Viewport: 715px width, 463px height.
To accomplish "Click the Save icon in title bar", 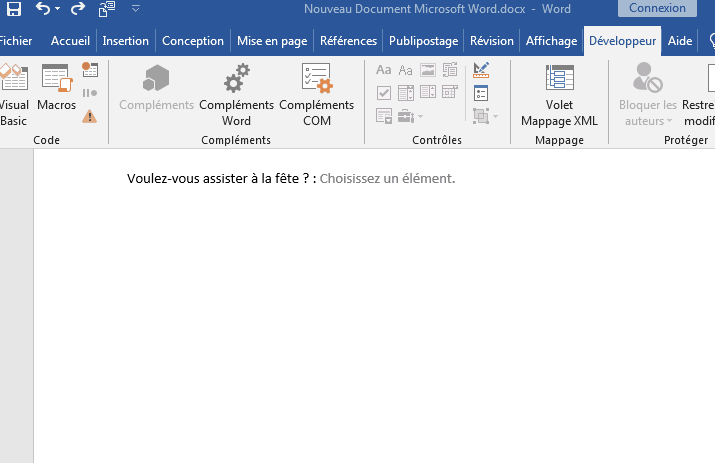I will 14,9.
